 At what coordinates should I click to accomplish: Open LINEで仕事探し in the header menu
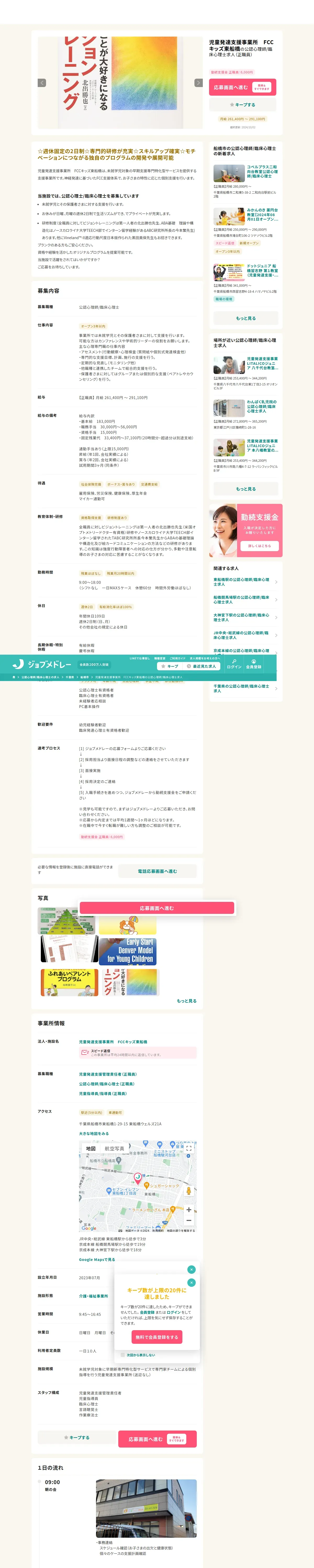[140, 658]
